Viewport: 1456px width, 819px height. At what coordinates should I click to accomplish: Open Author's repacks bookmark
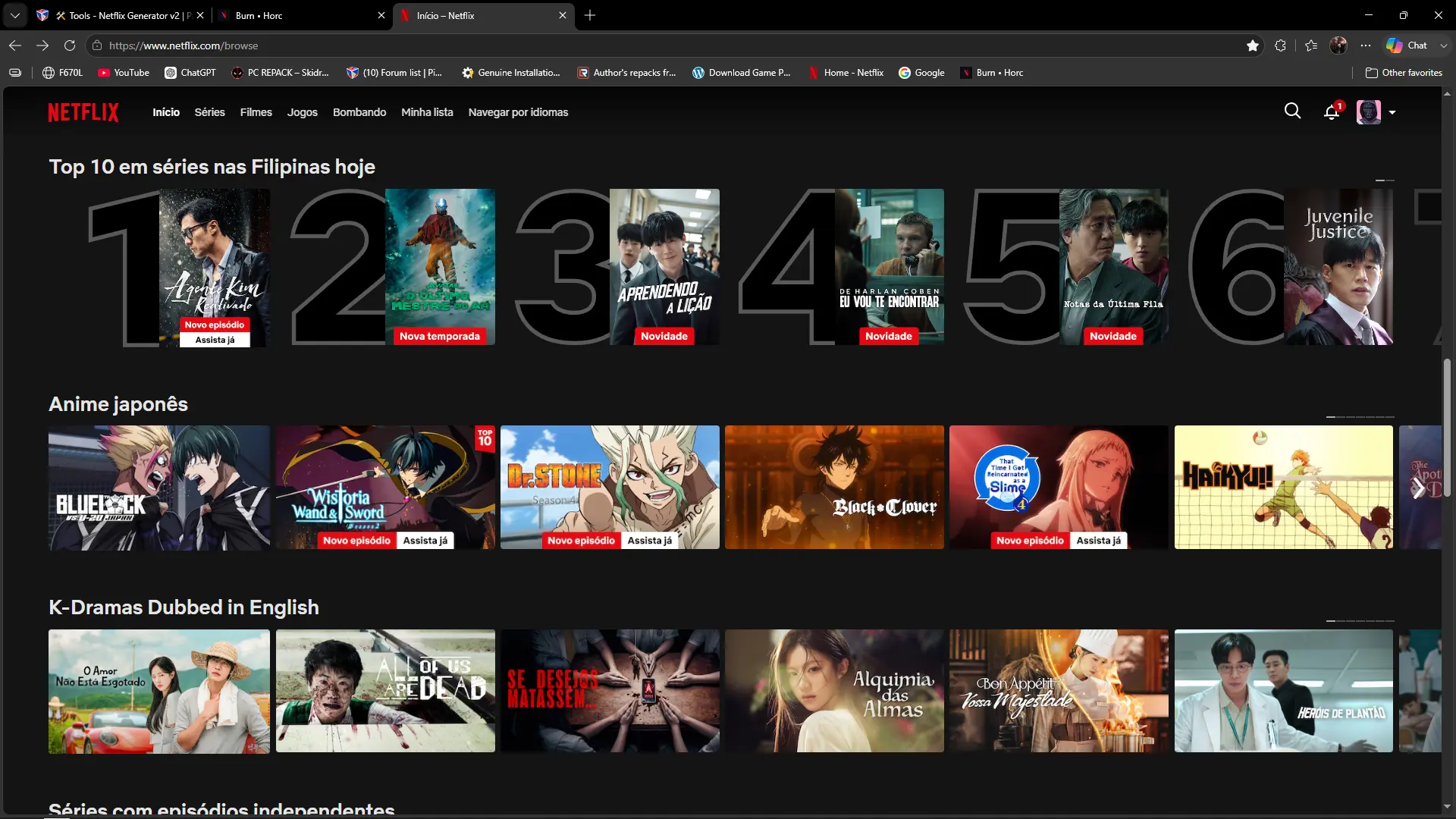(626, 73)
